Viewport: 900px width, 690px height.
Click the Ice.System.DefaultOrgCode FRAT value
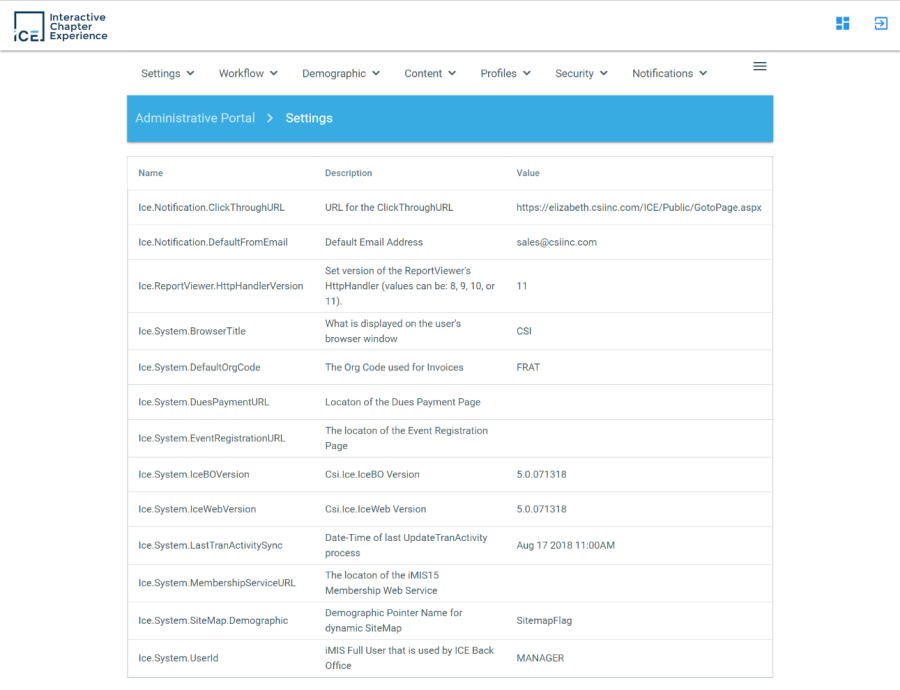click(528, 367)
